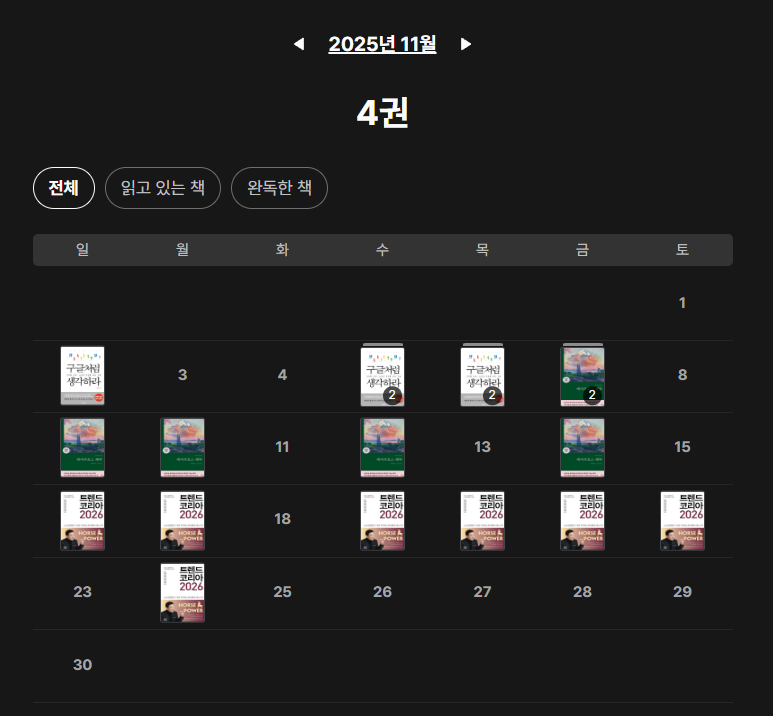
Task: Go to the next month arrow
Action: point(466,44)
